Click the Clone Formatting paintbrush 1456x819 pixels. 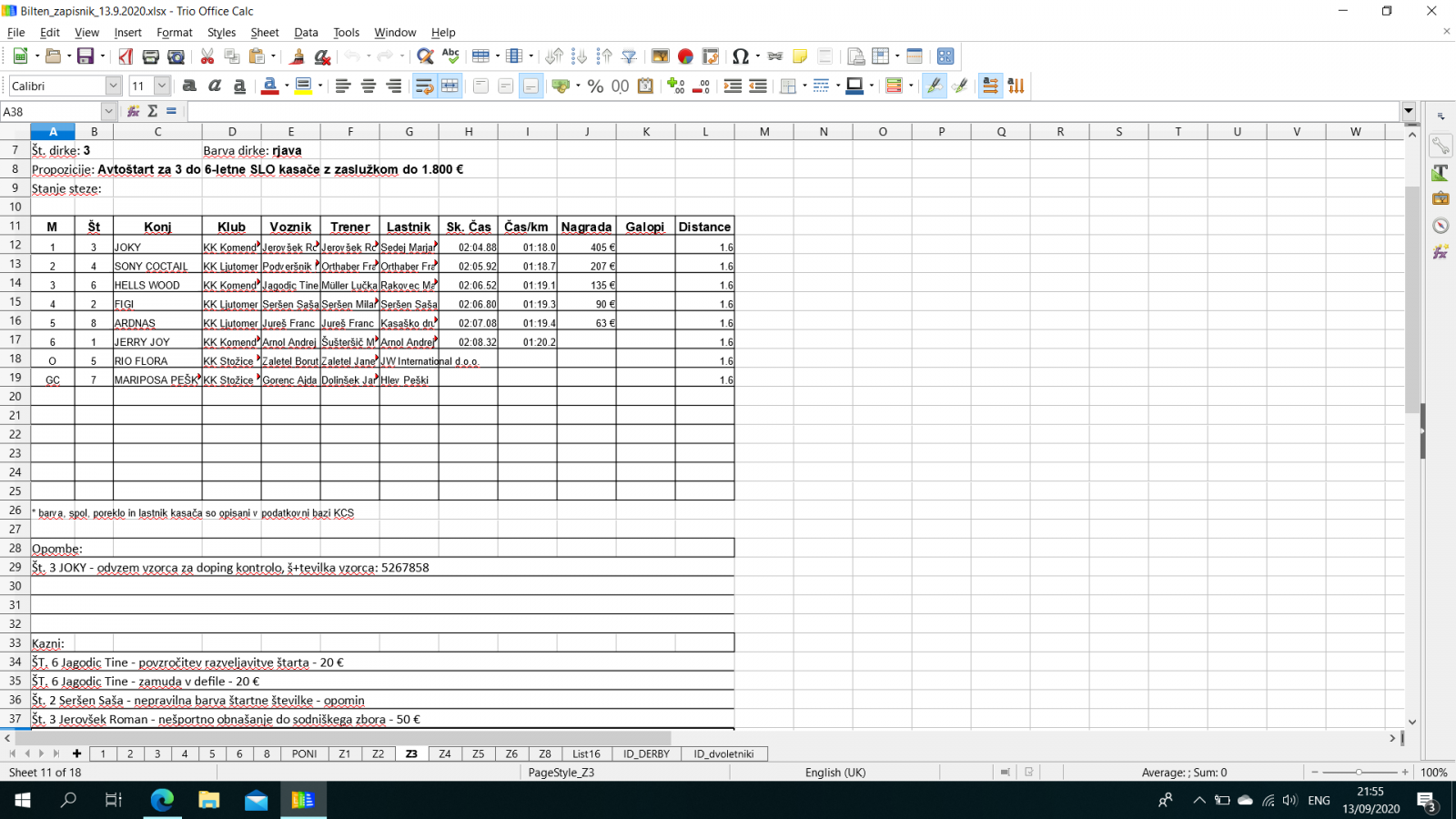[297, 56]
